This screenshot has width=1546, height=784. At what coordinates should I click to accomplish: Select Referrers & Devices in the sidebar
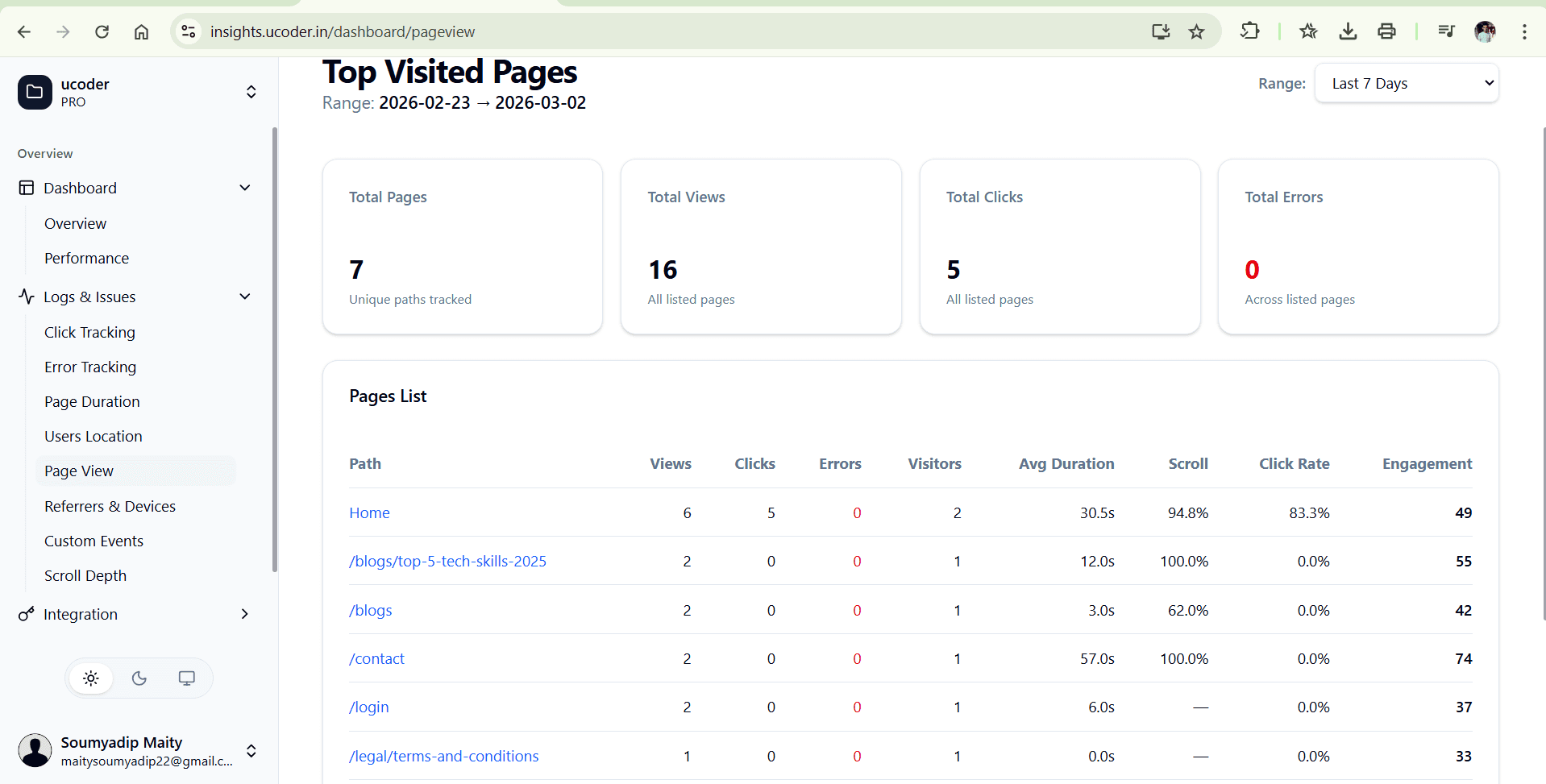(110, 506)
